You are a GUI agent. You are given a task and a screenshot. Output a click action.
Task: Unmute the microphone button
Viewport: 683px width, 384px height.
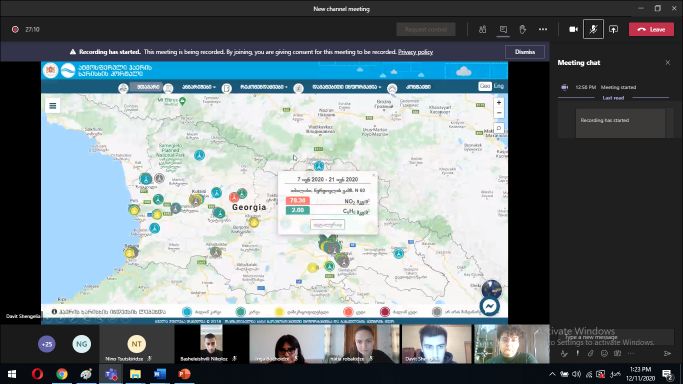coord(593,30)
